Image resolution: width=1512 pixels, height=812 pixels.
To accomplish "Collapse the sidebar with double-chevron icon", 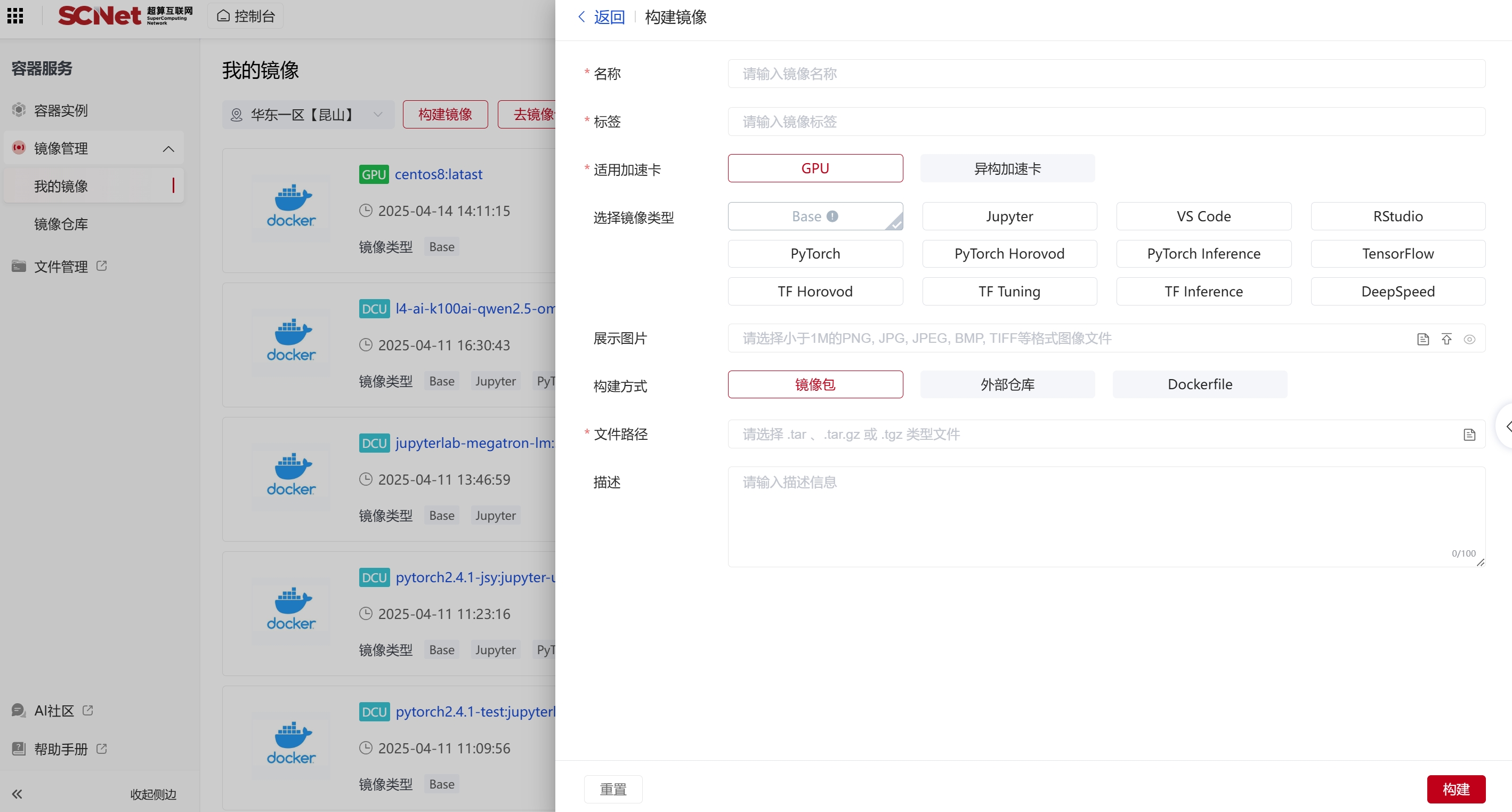I will [17, 794].
